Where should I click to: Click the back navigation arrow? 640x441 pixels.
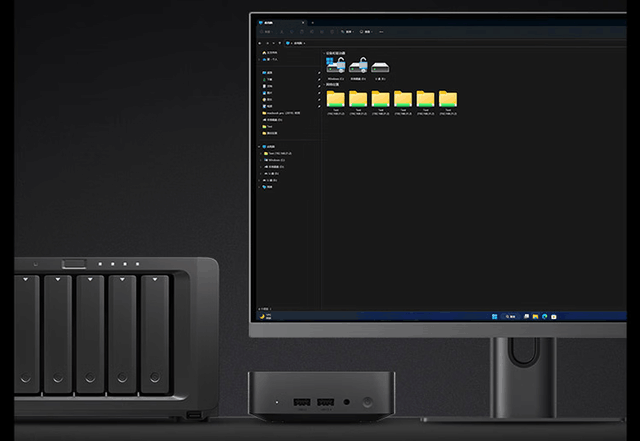[261, 43]
